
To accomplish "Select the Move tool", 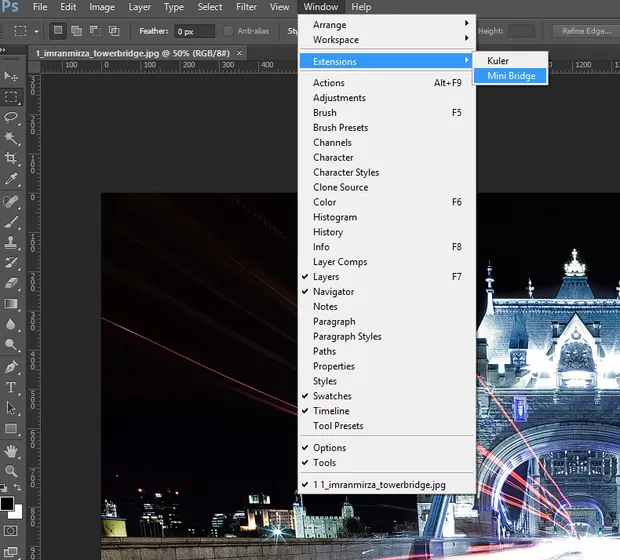I will (12, 76).
